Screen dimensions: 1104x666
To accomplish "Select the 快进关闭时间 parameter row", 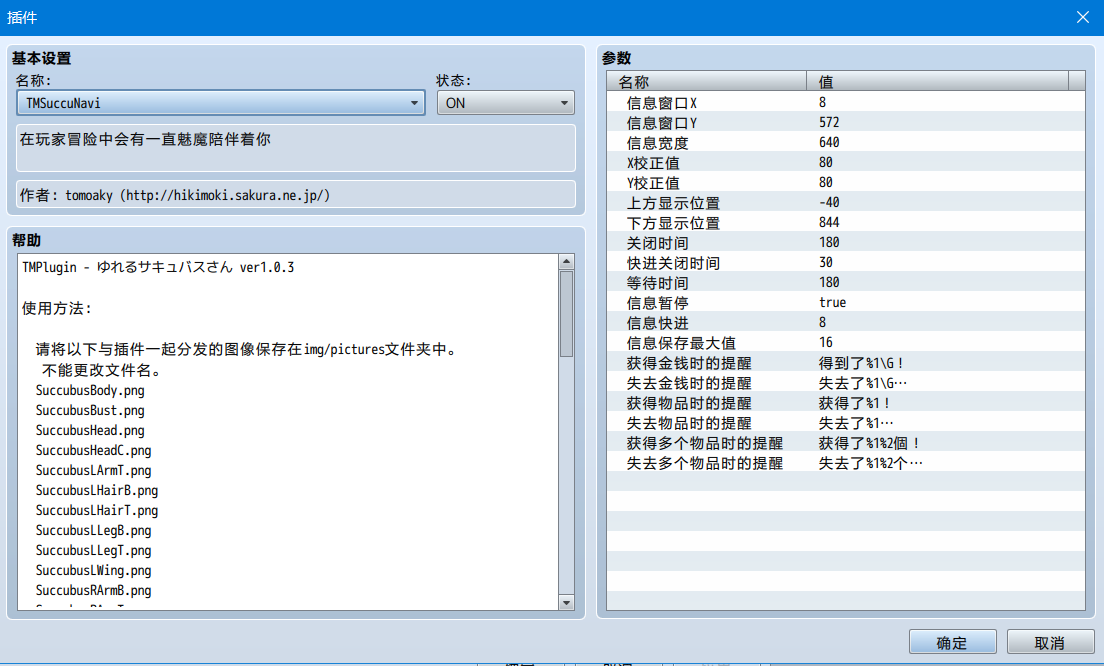I will [846, 263].
